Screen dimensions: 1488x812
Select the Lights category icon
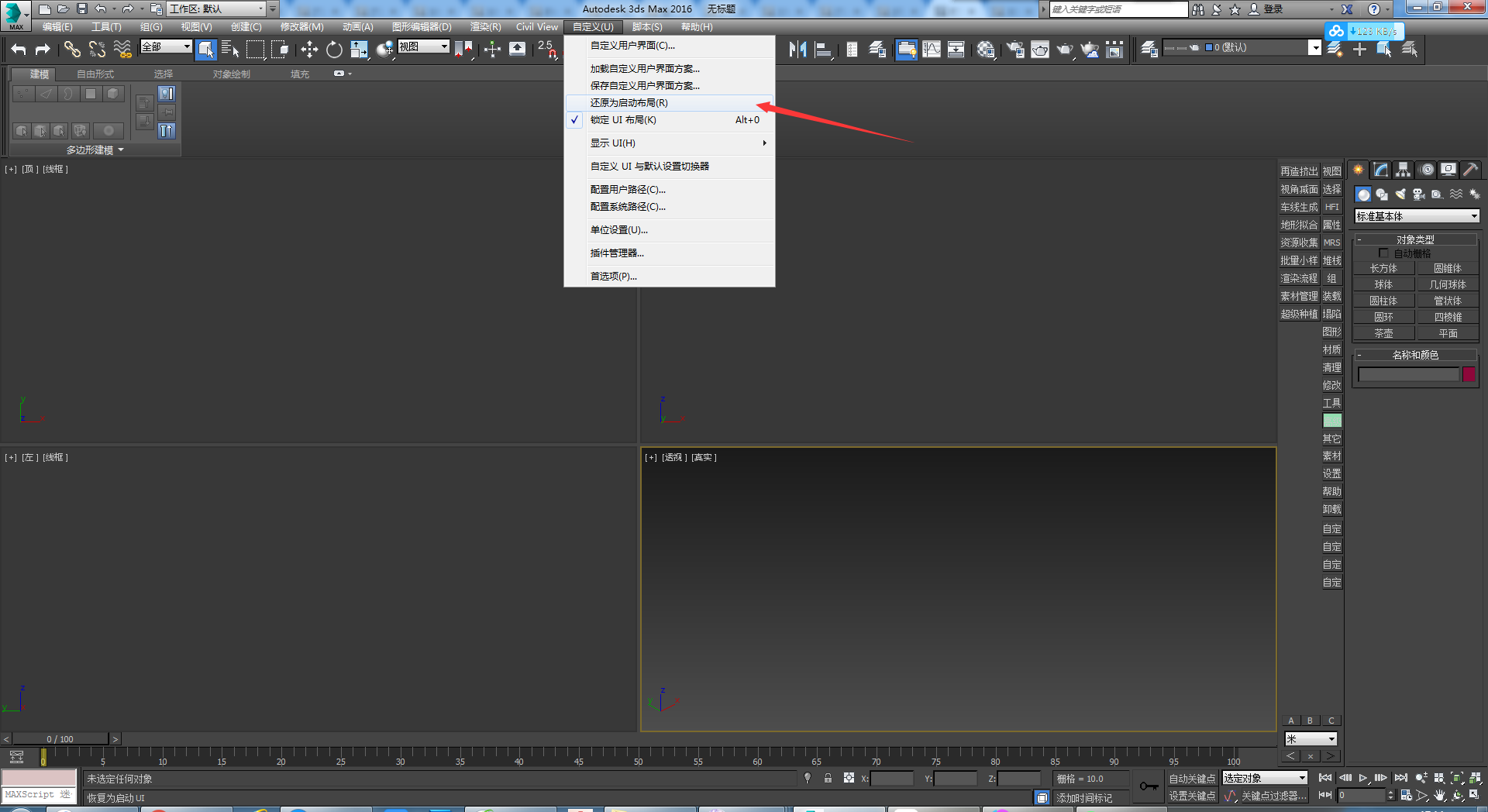[1400, 194]
